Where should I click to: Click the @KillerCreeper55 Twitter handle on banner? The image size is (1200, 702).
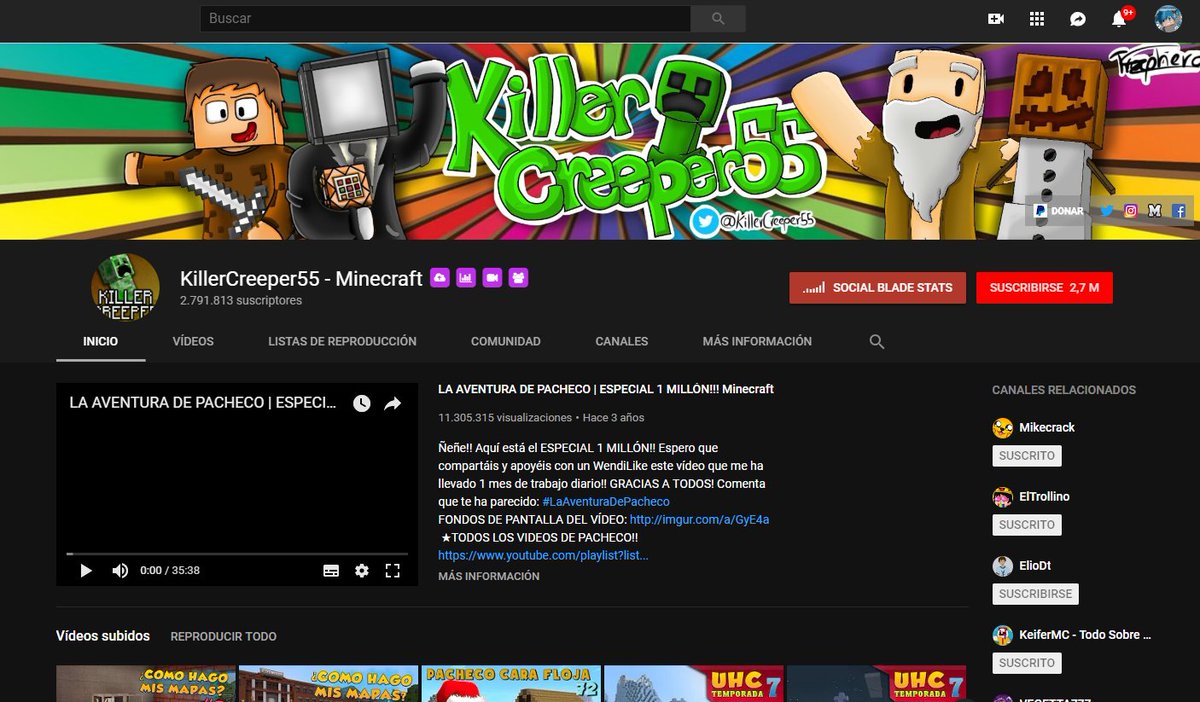click(x=756, y=222)
